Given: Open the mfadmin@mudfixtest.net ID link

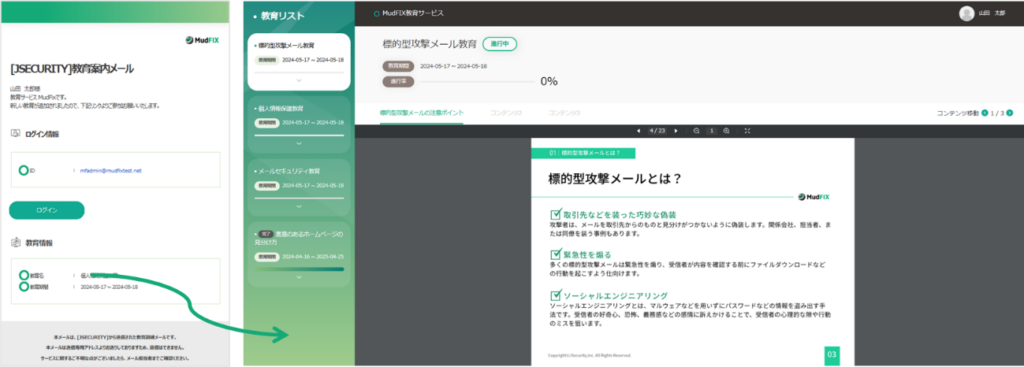Looking at the screenshot, I should (110, 170).
